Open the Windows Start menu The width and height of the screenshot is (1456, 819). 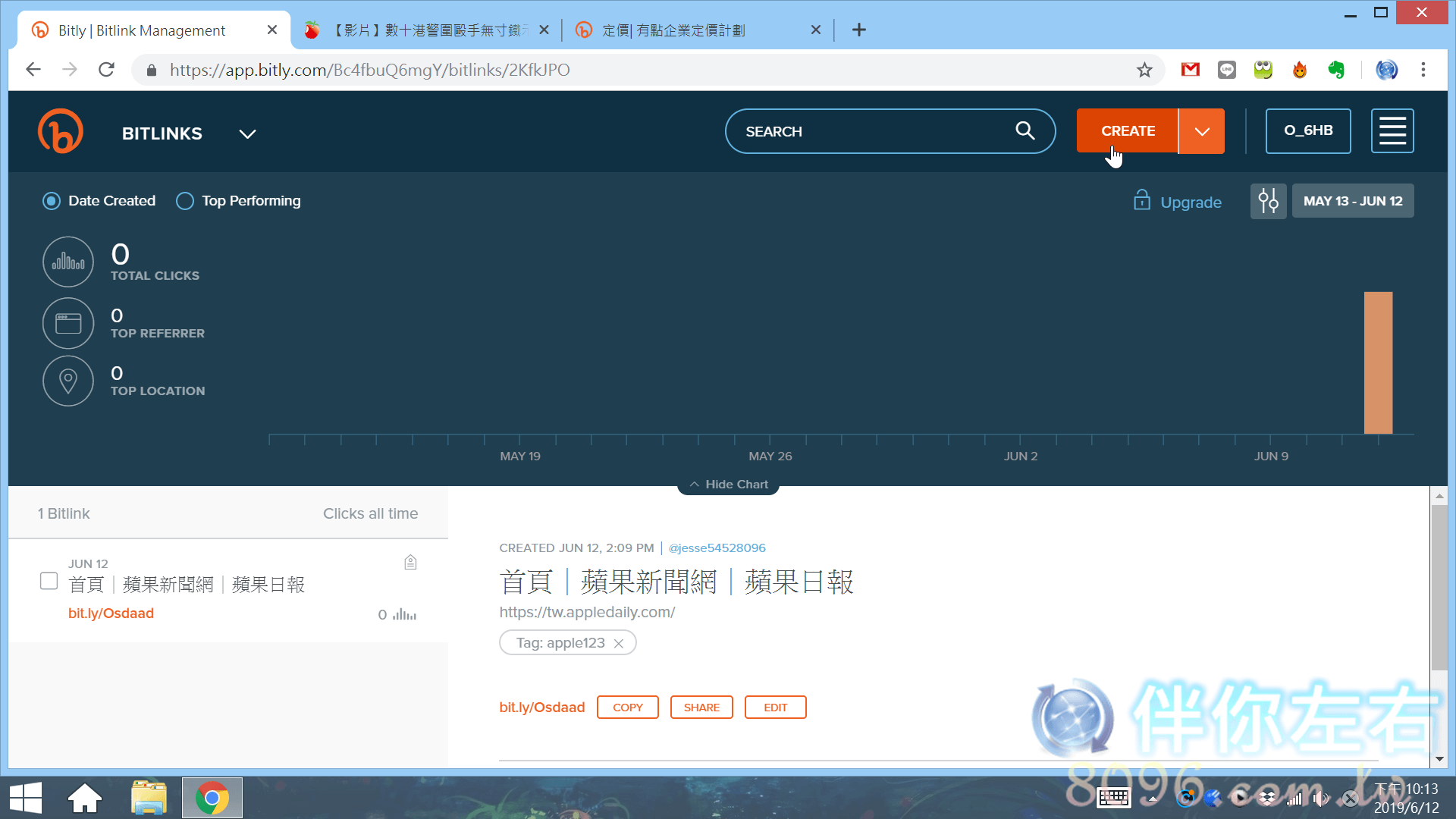click(26, 798)
